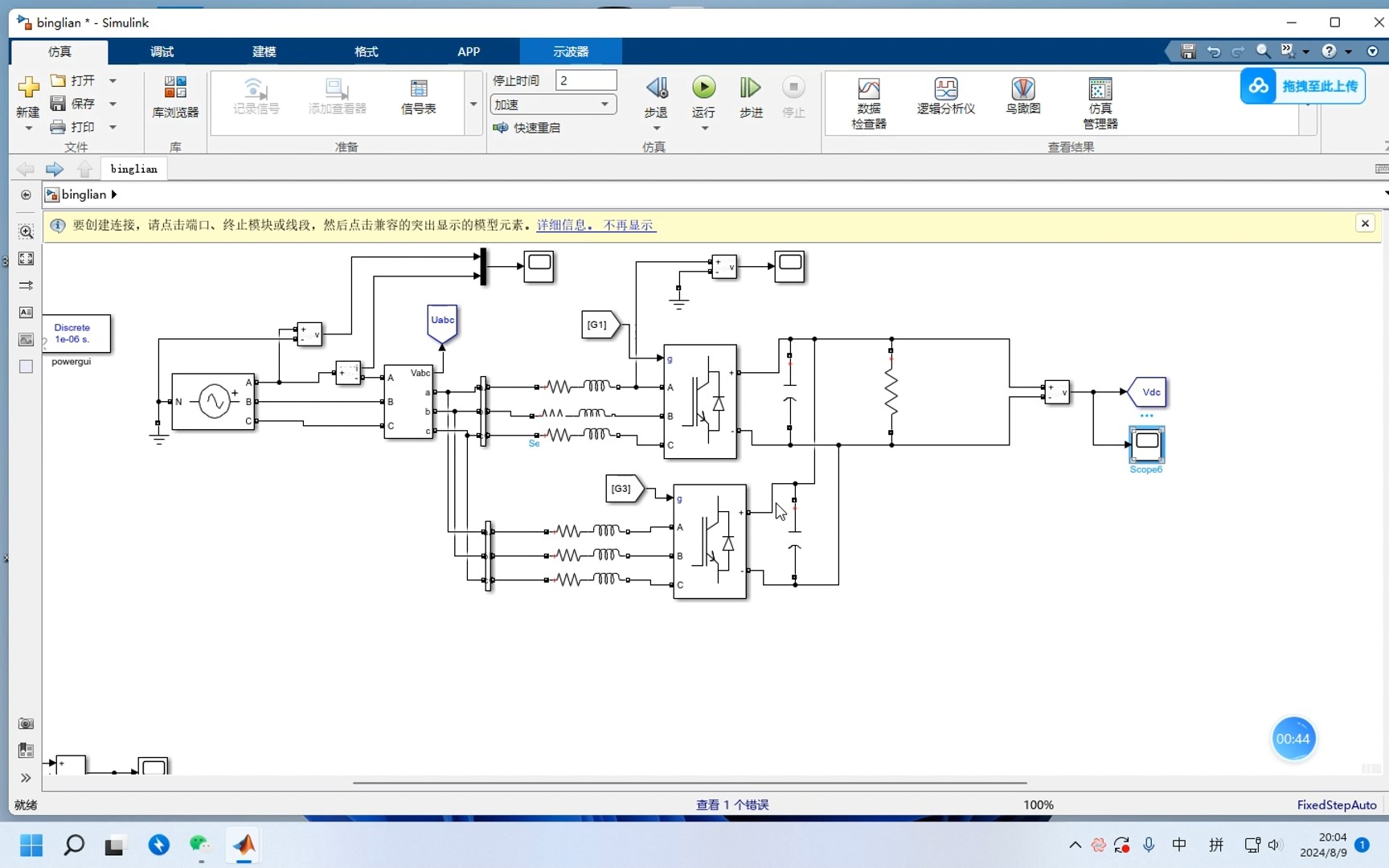1389x868 pixels.
Task: Click the annotation text palette icon
Action: [x=26, y=313]
